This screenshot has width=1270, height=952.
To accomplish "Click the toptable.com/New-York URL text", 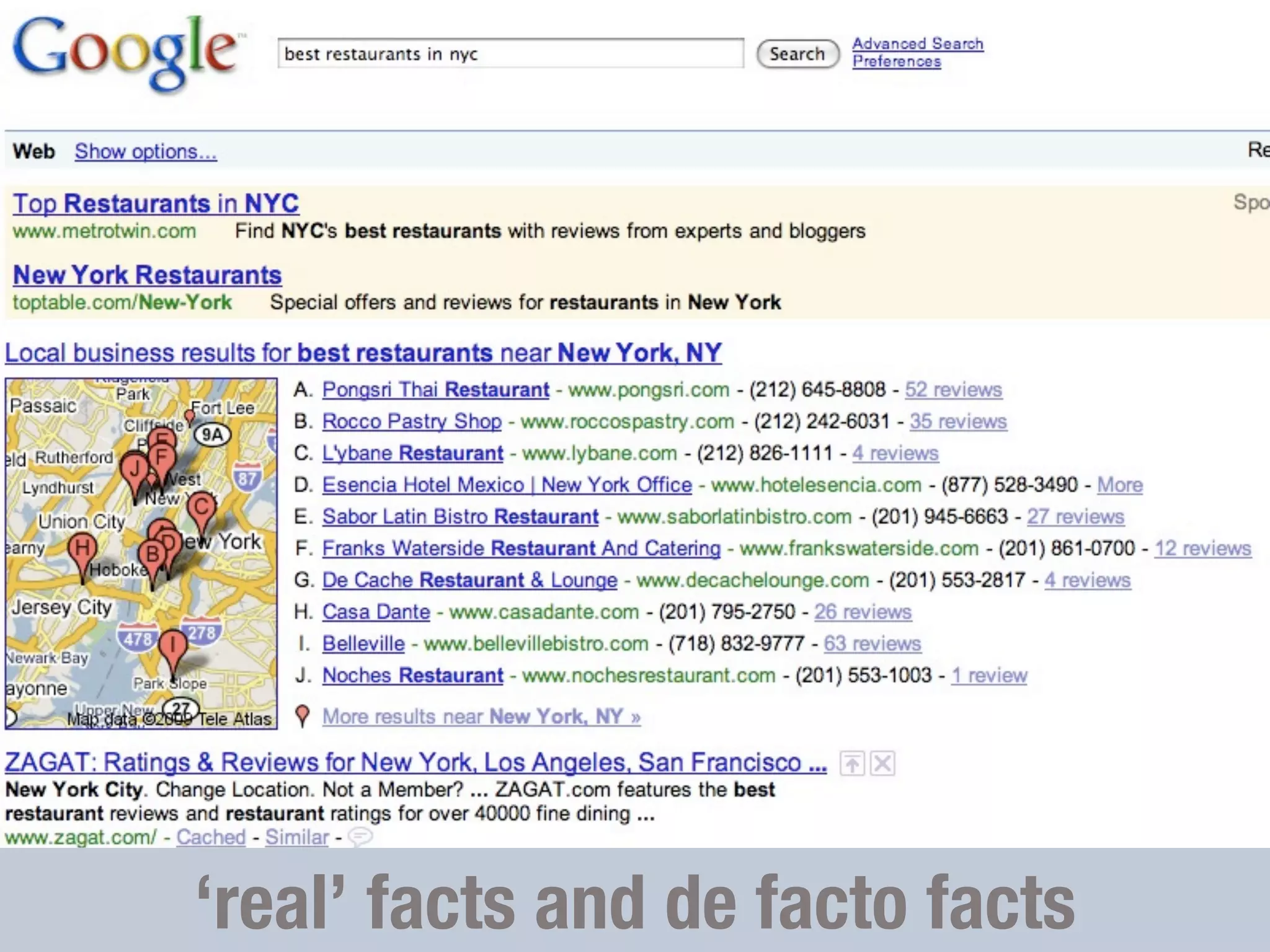I will click(x=122, y=302).
